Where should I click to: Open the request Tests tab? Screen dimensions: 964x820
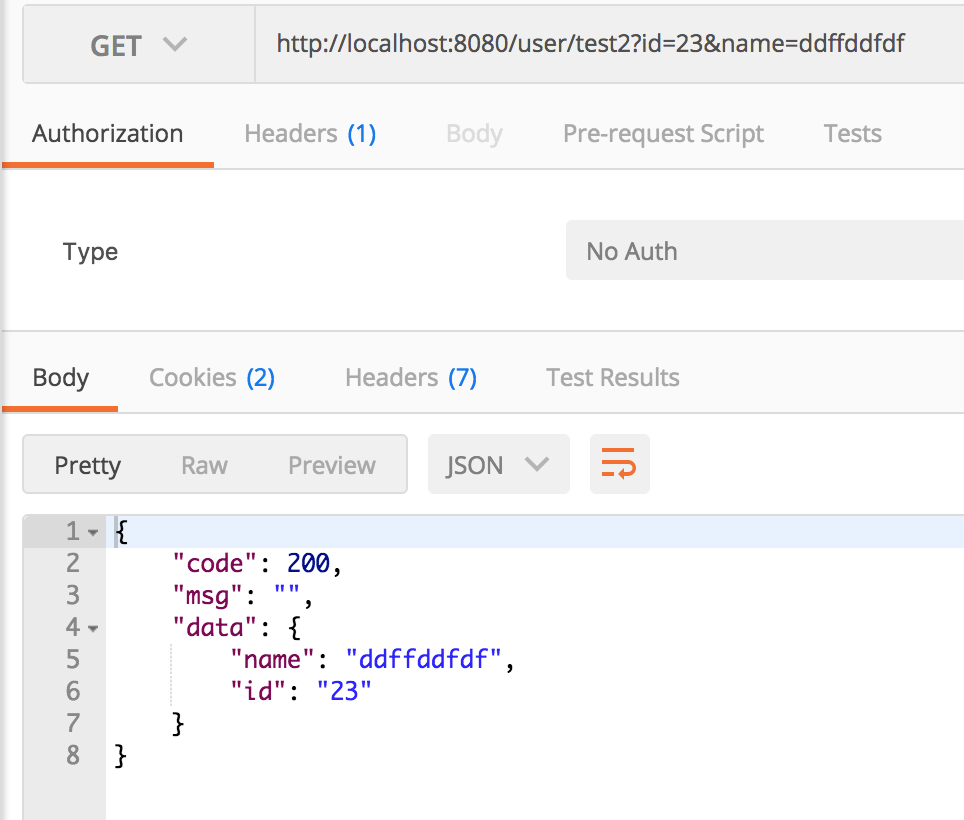[852, 133]
